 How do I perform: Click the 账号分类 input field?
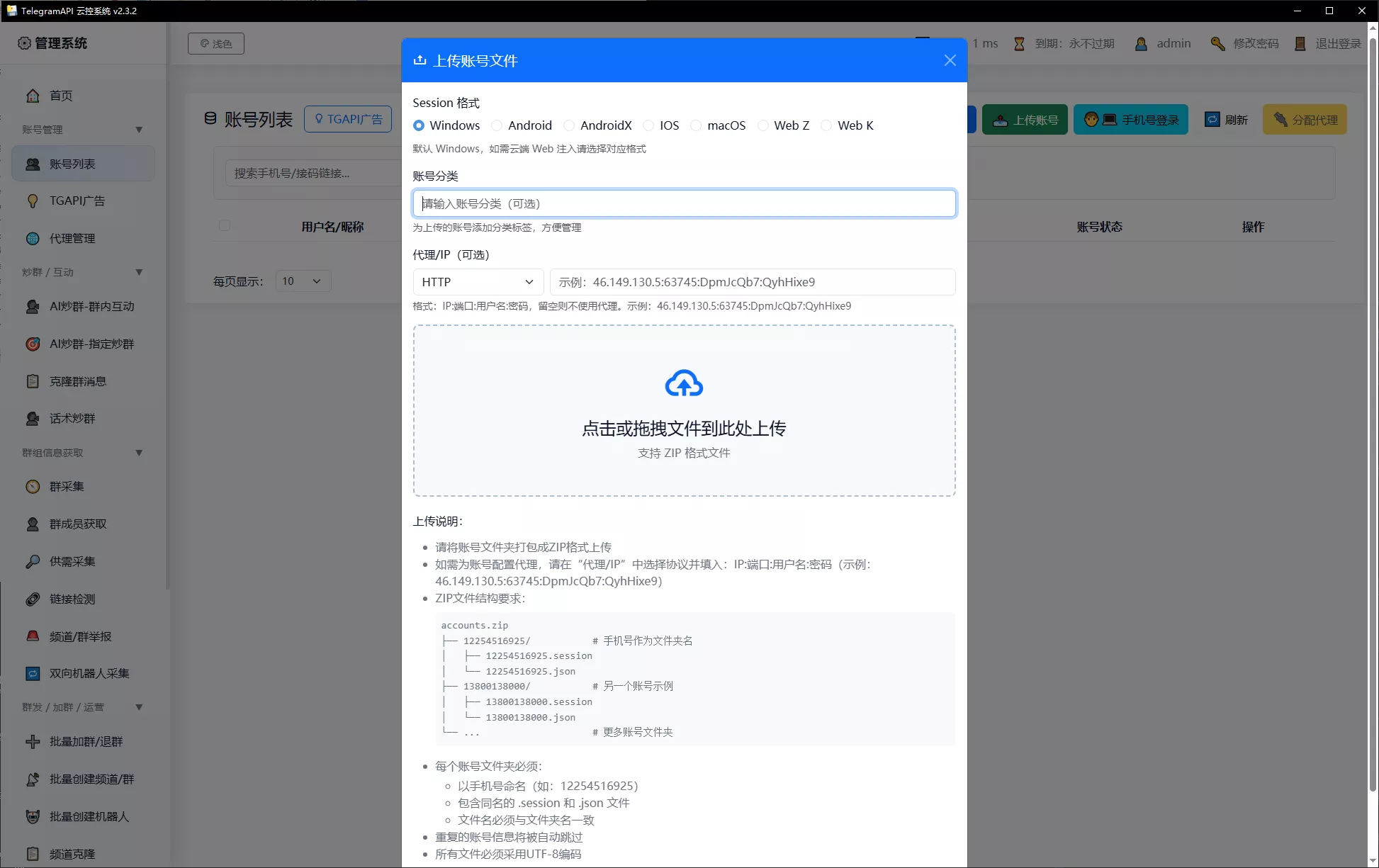[684, 203]
